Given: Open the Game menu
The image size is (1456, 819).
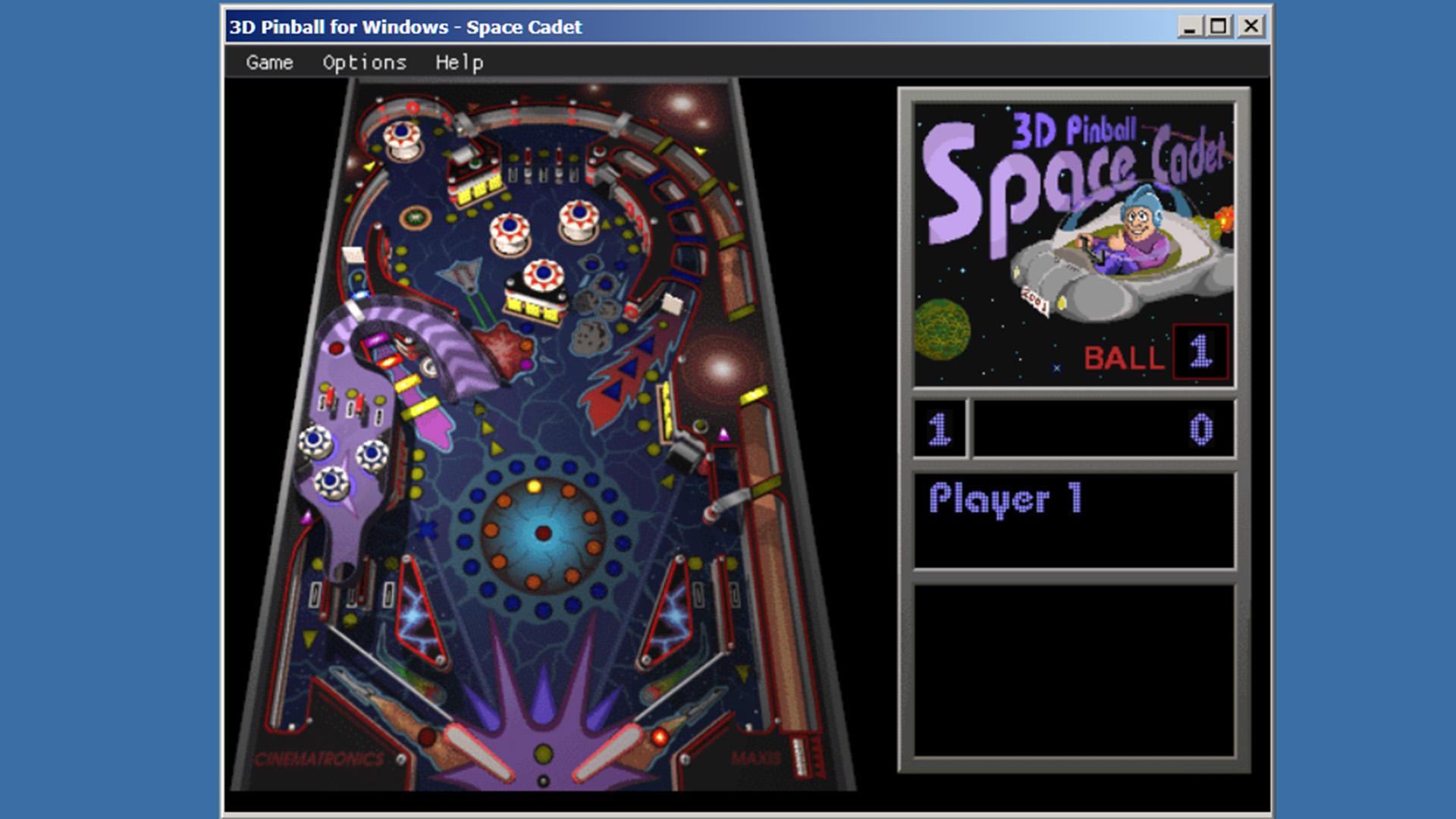Looking at the screenshot, I should (269, 62).
